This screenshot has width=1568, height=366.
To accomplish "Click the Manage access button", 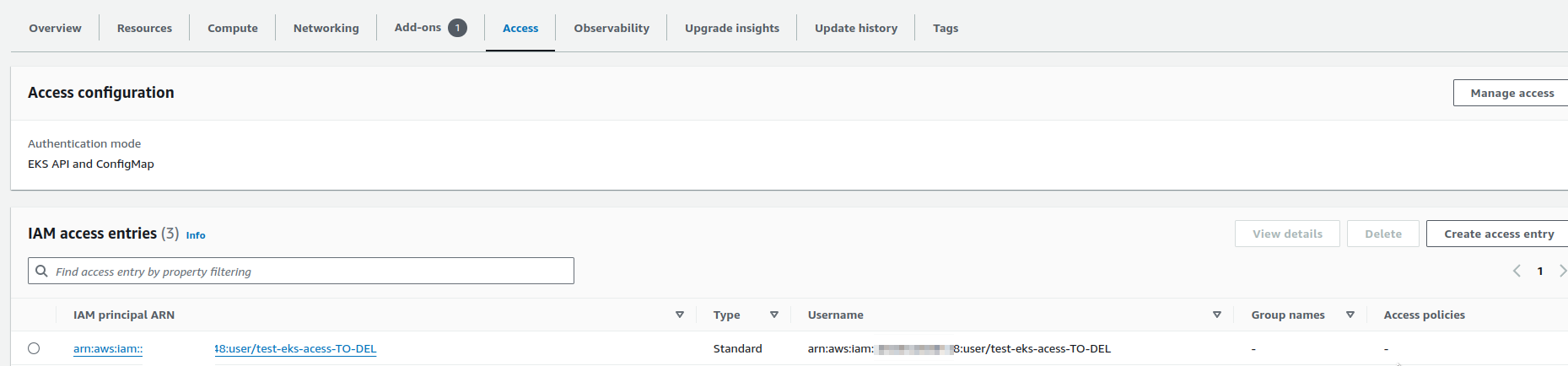I will tap(1511, 93).
